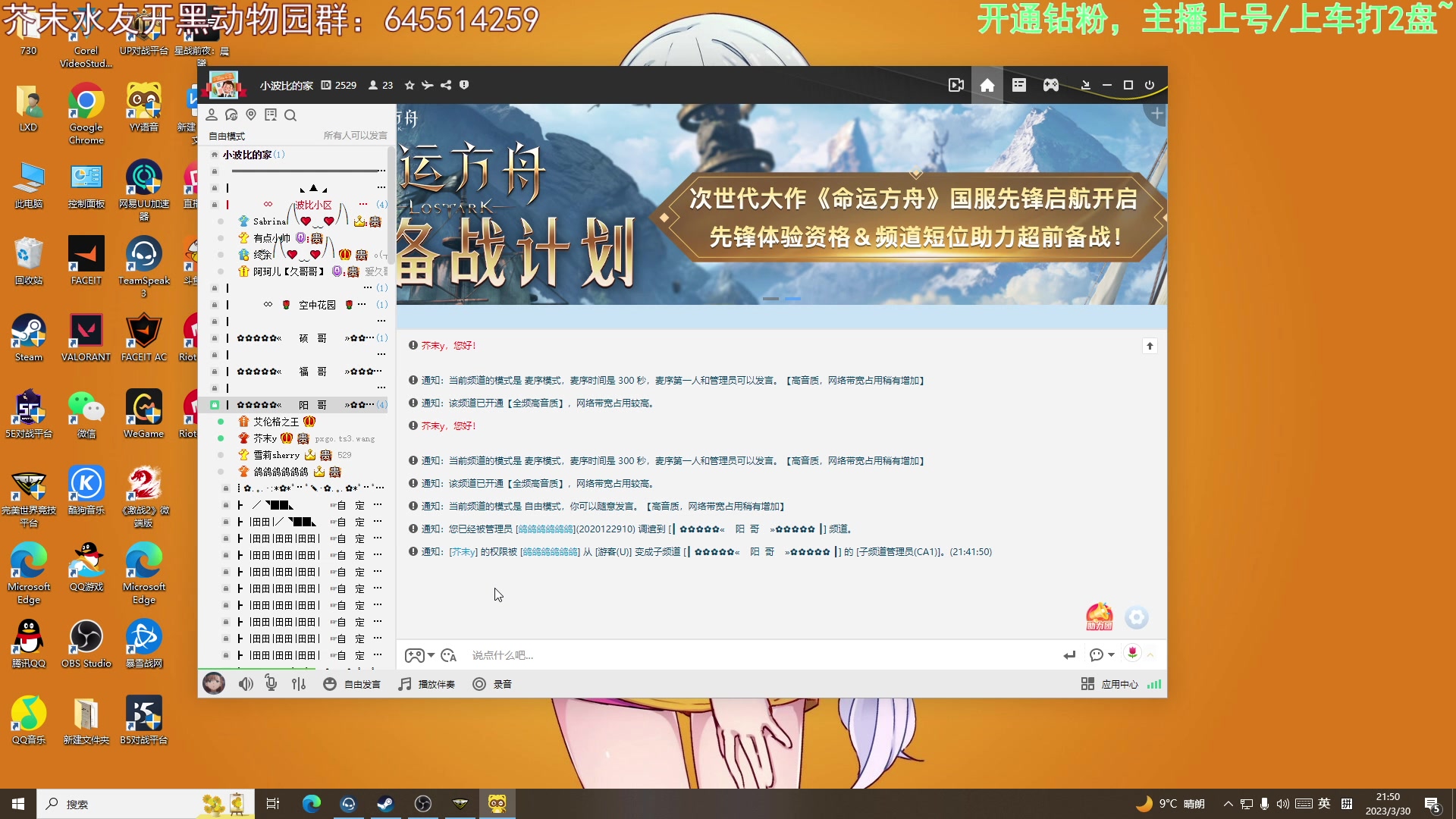Image resolution: width=1456 pixels, height=819 pixels.
Task: Open the member list person icon
Action: [212, 115]
